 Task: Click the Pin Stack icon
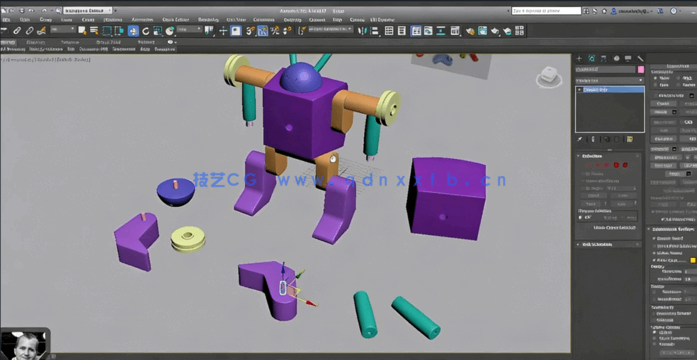(x=580, y=139)
